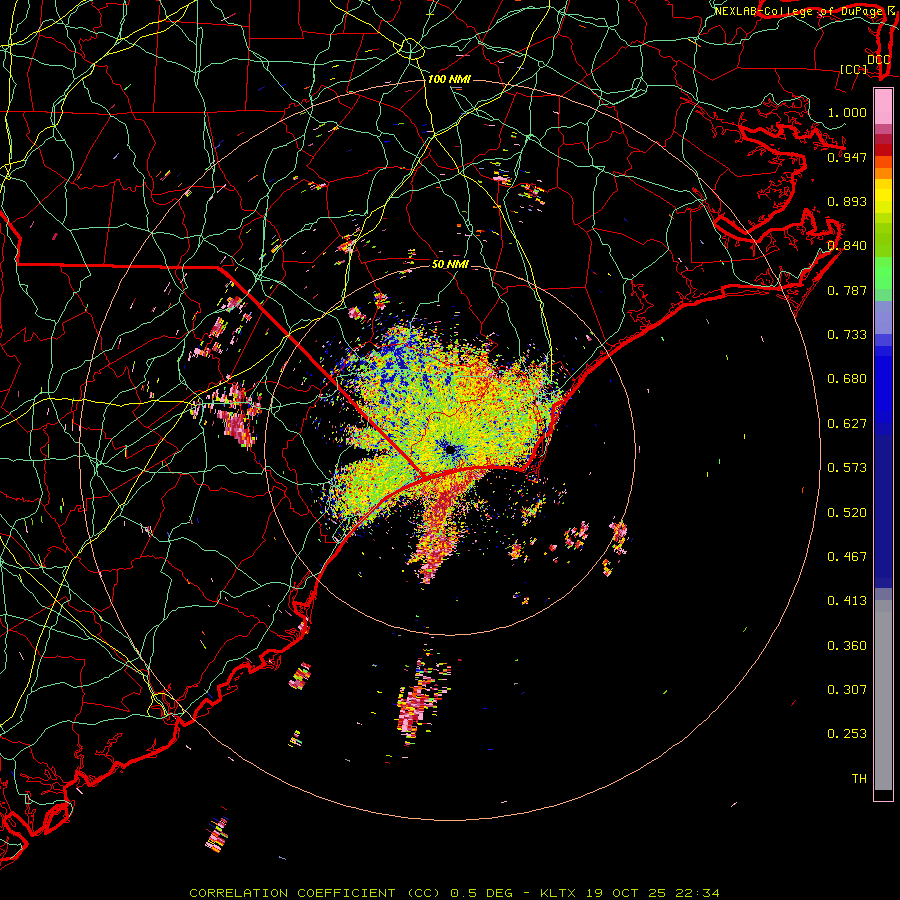Click the 0.893 scale value
This screenshot has height=900, width=900.
(847, 201)
